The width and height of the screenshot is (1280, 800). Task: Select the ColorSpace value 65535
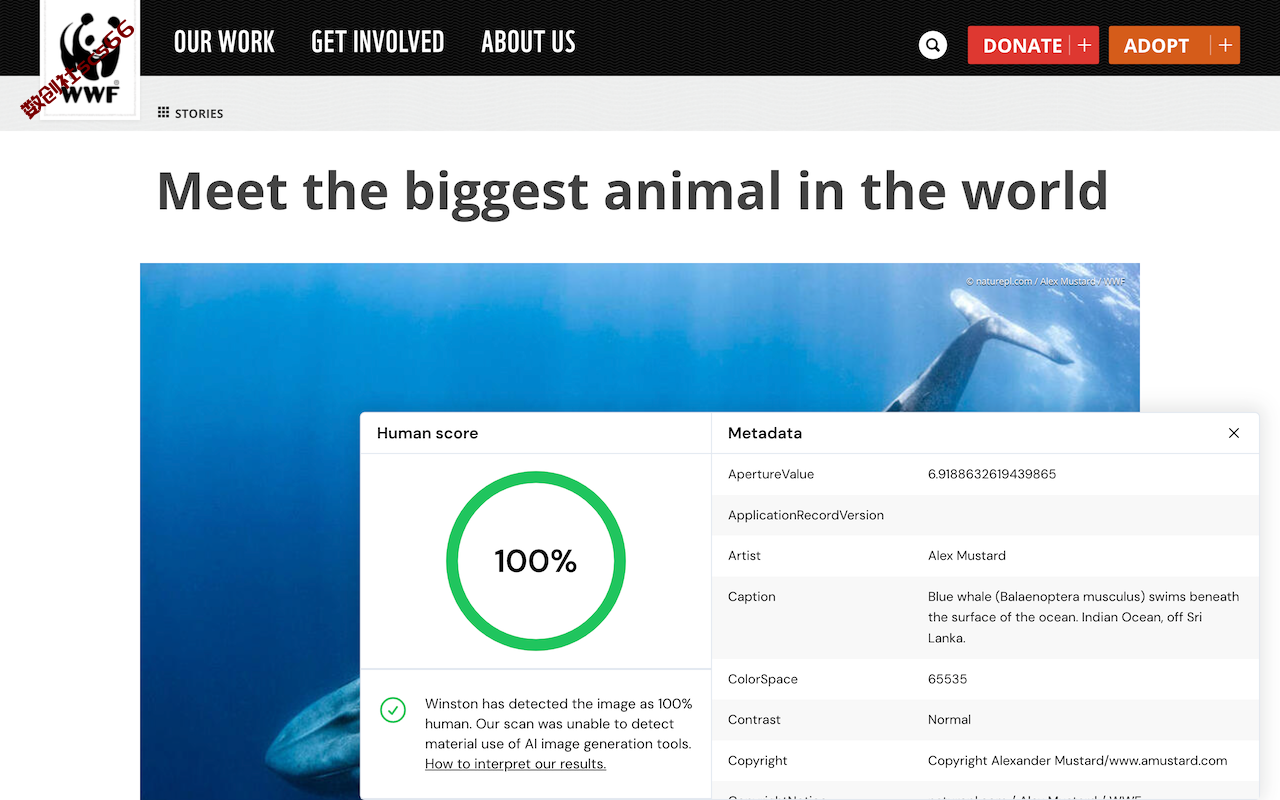point(947,679)
